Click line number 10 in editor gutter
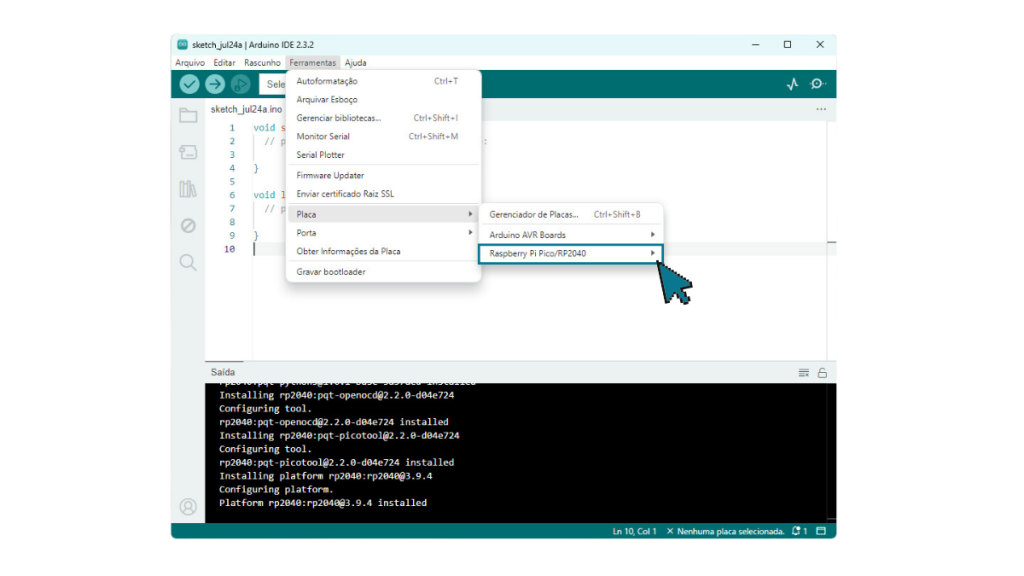 [229, 249]
